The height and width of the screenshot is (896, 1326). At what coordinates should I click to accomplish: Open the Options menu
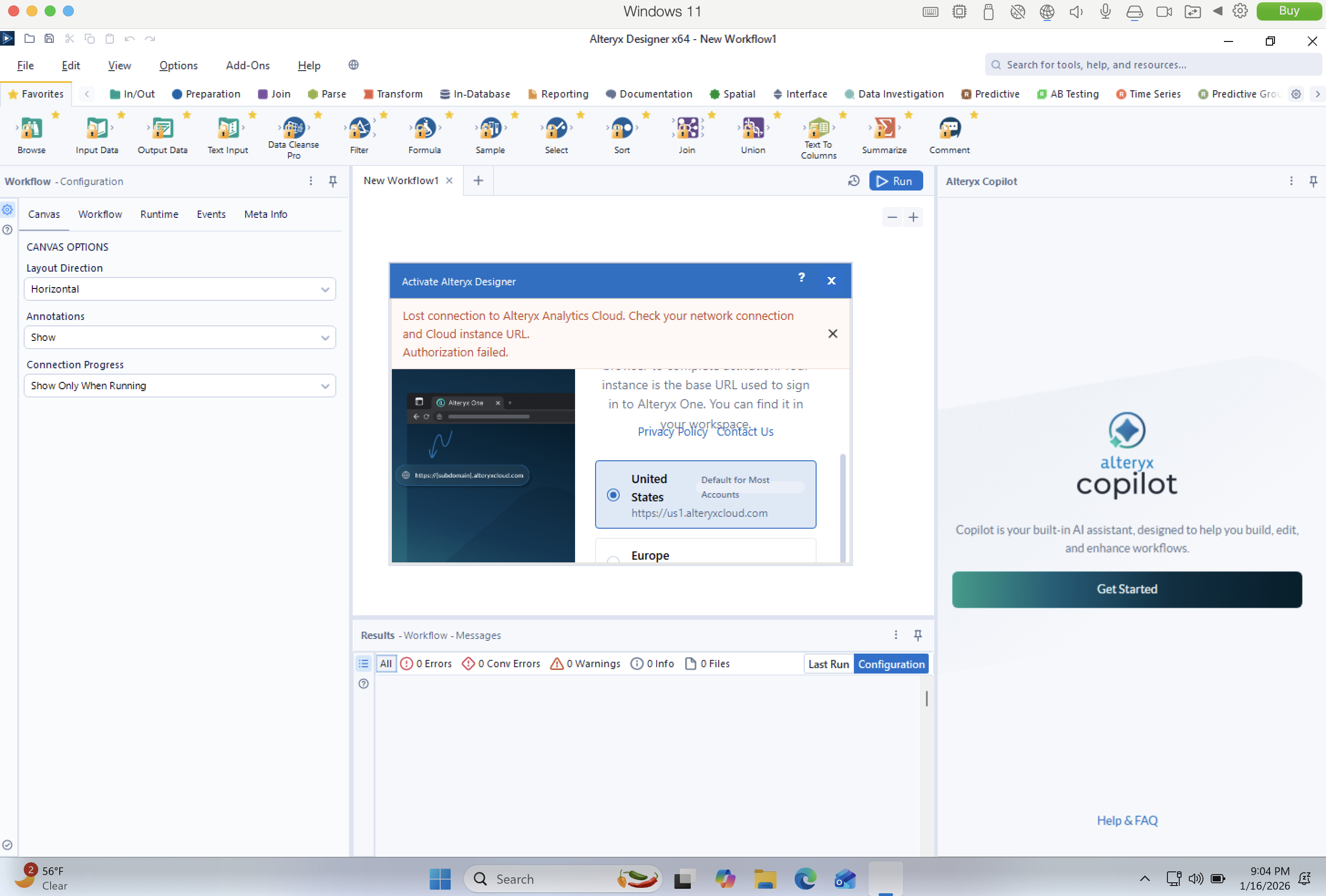coord(178,65)
